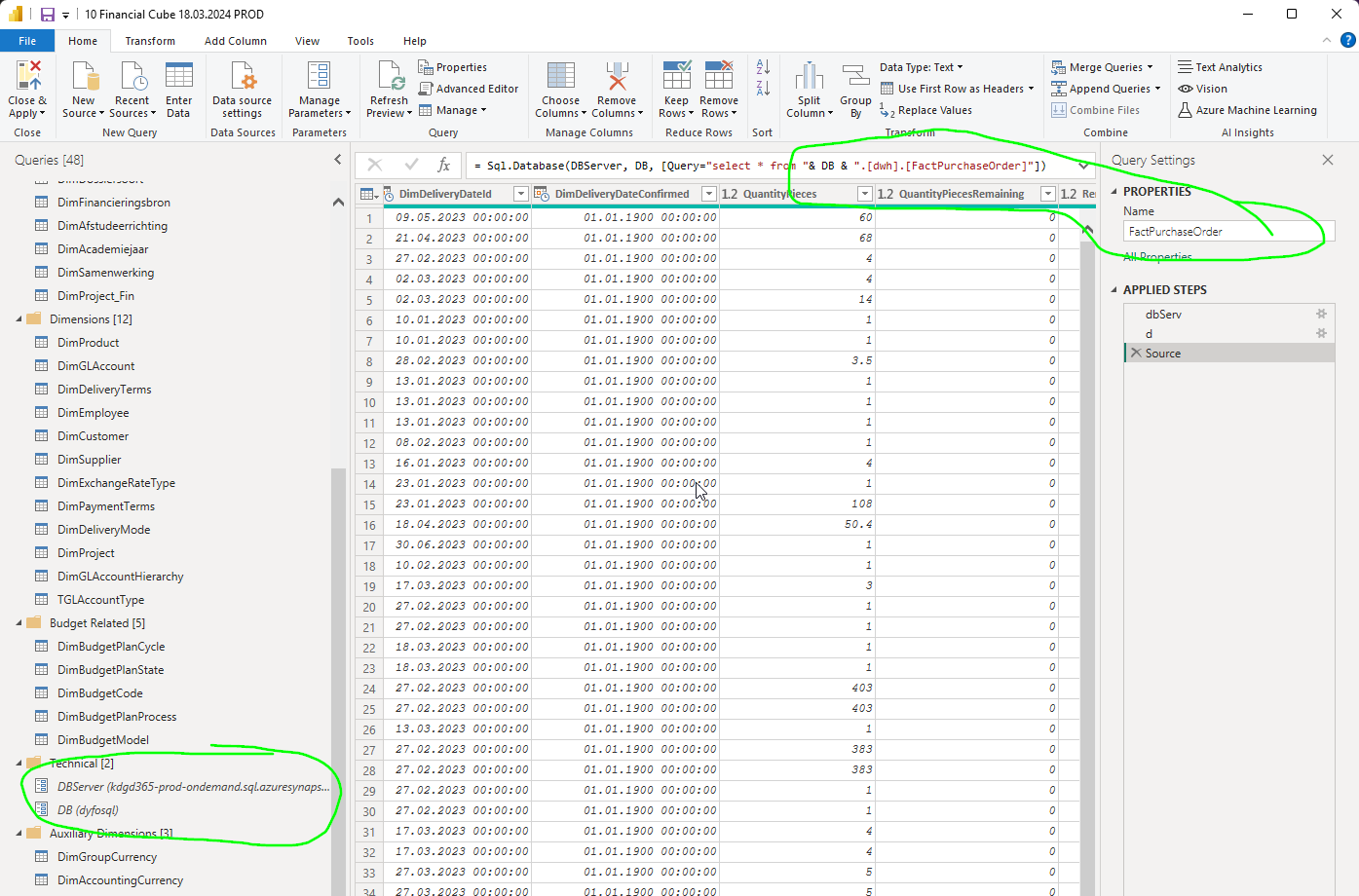Screen dimensions: 1359x896
Task: Click the Choose Columns icon
Action: click(x=561, y=76)
